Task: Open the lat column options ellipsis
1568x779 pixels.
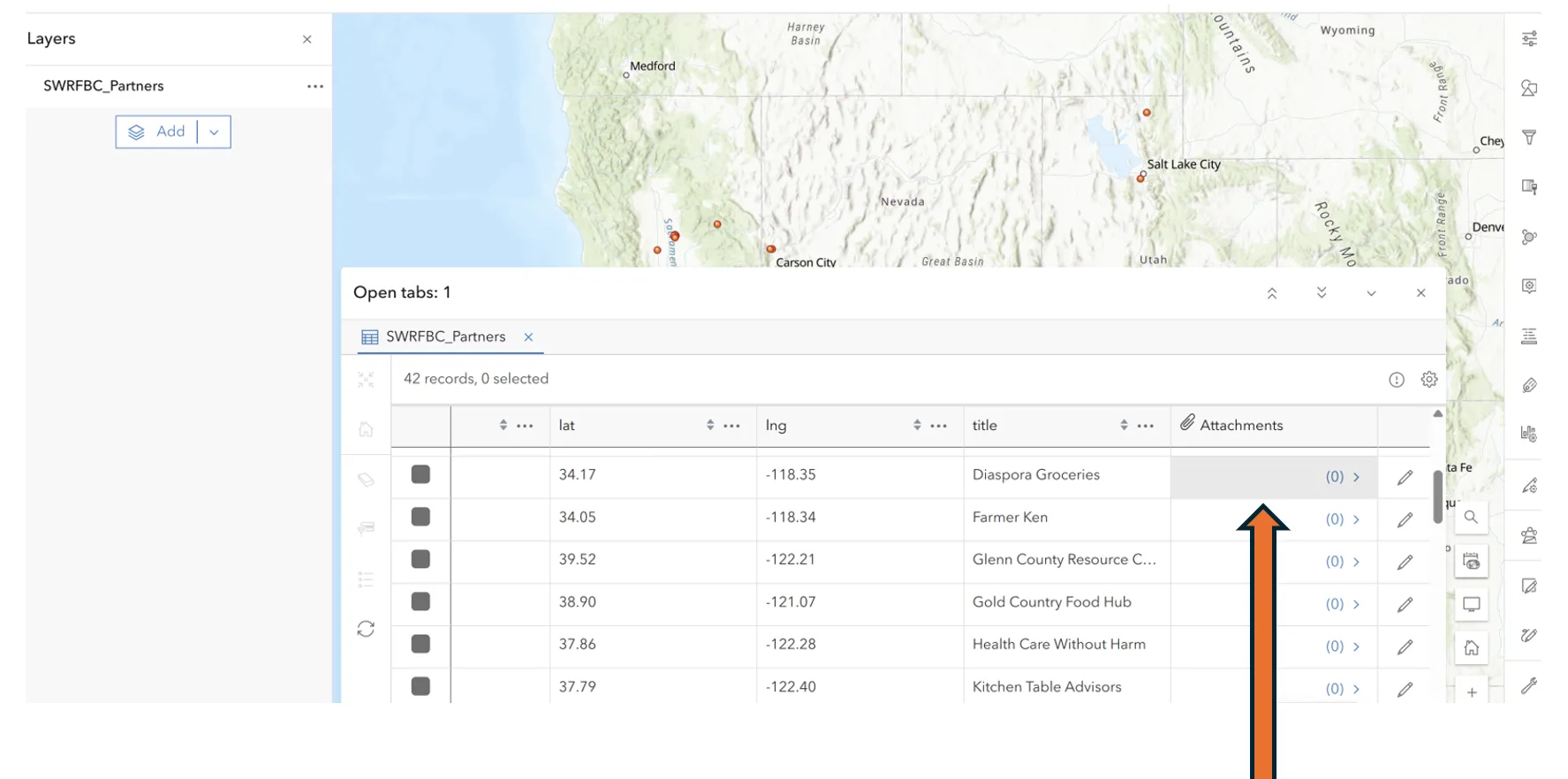Action: 731,426
